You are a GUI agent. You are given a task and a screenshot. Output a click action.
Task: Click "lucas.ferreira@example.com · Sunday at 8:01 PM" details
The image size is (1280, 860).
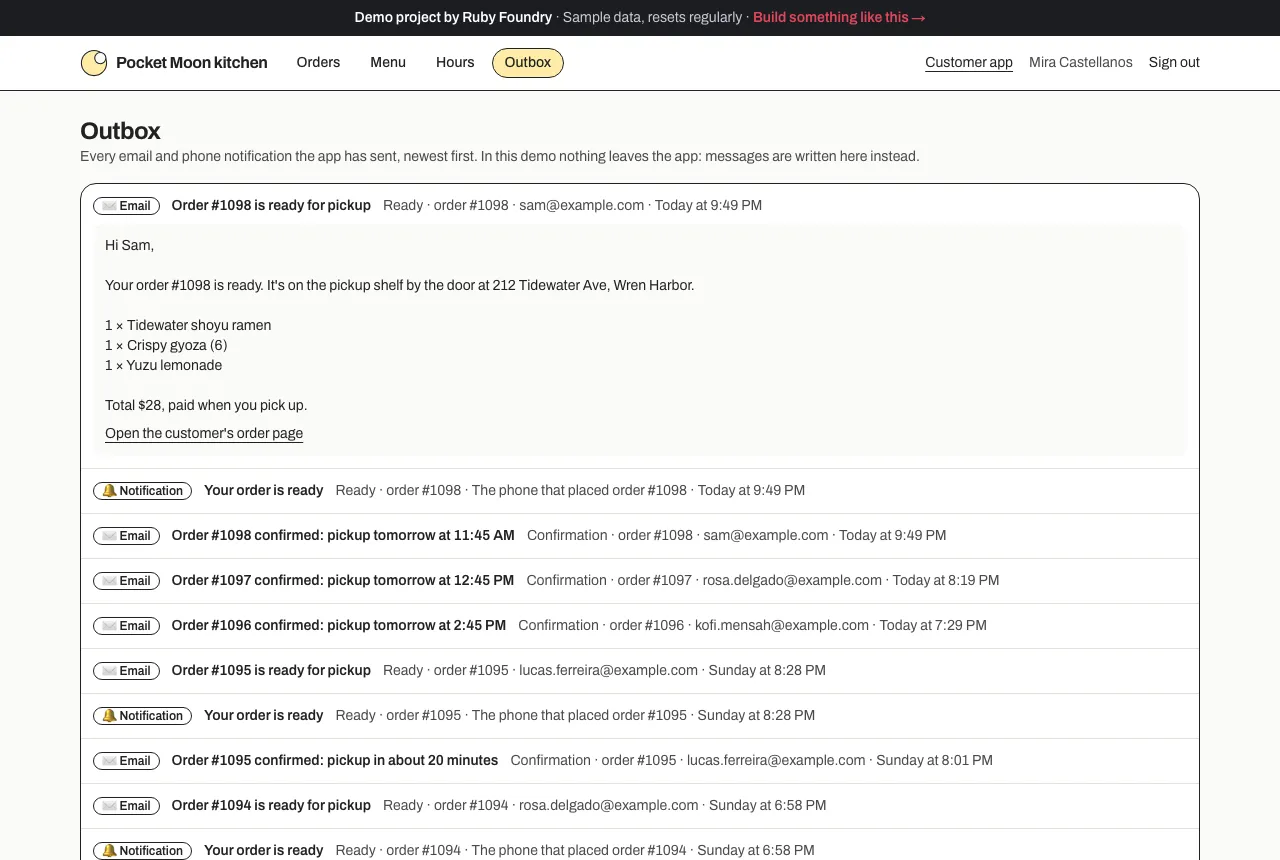pyautogui.click(x=840, y=760)
